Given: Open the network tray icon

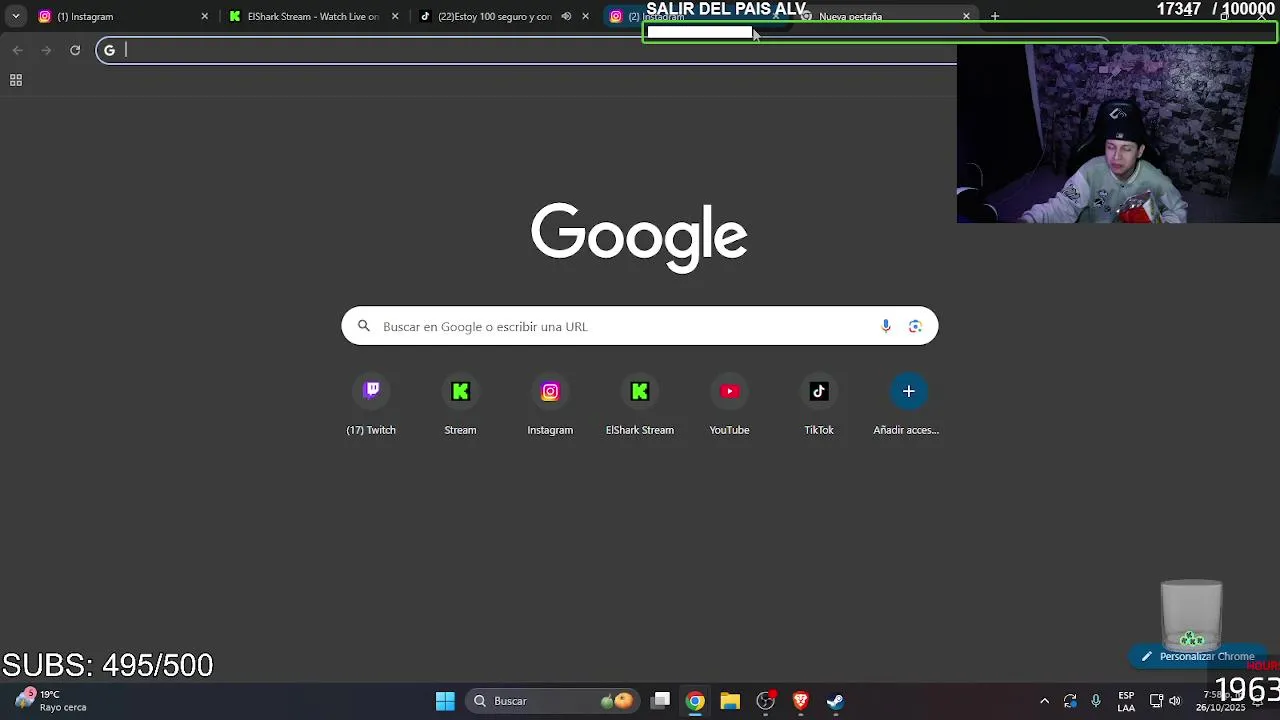Looking at the screenshot, I should point(1156,701).
